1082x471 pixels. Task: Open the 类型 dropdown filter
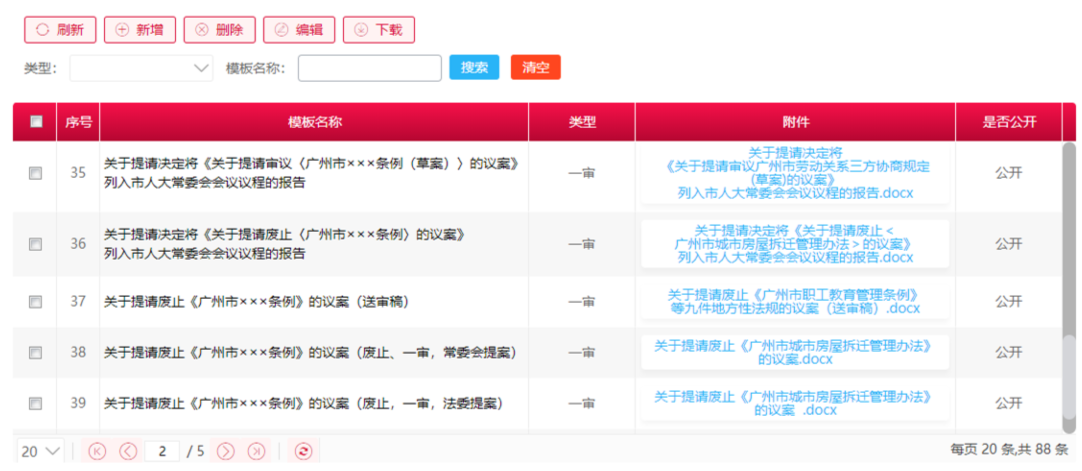(141, 68)
